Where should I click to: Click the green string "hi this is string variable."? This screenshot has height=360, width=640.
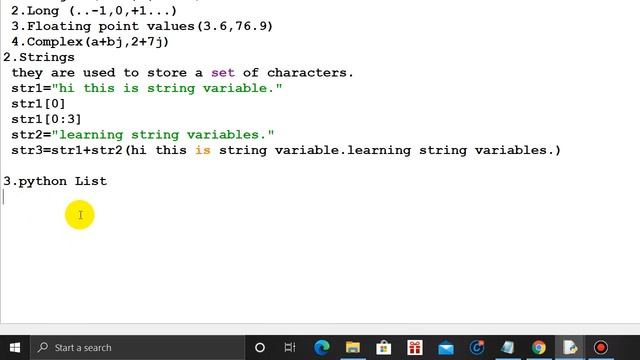(167, 88)
